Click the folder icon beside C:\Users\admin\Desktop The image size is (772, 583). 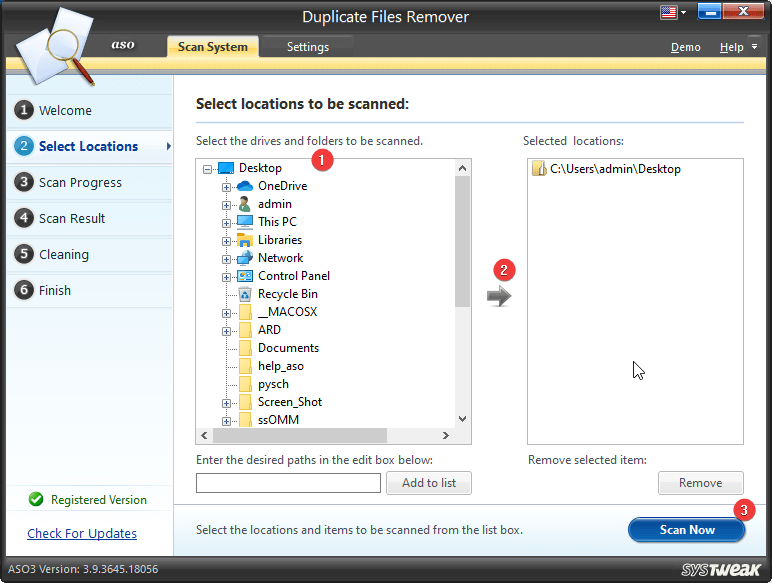(x=539, y=168)
